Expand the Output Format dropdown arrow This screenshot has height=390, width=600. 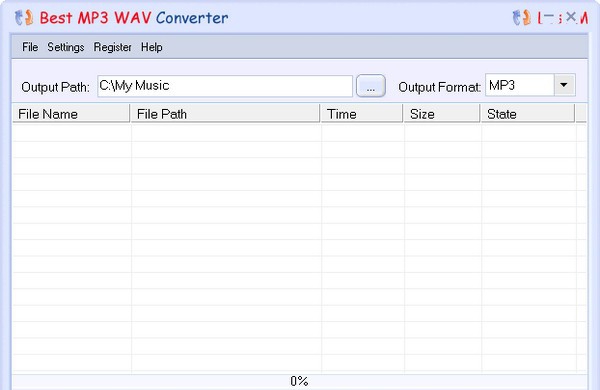point(564,85)
